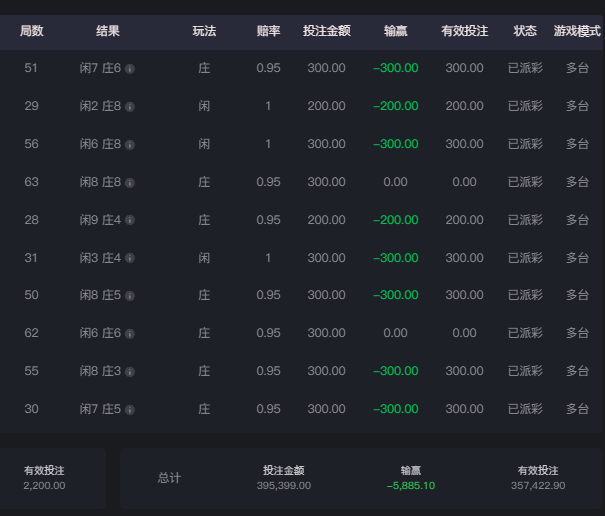Open info icon for result 闲8 庄8
Screen dimensions: 605x516
130,183
